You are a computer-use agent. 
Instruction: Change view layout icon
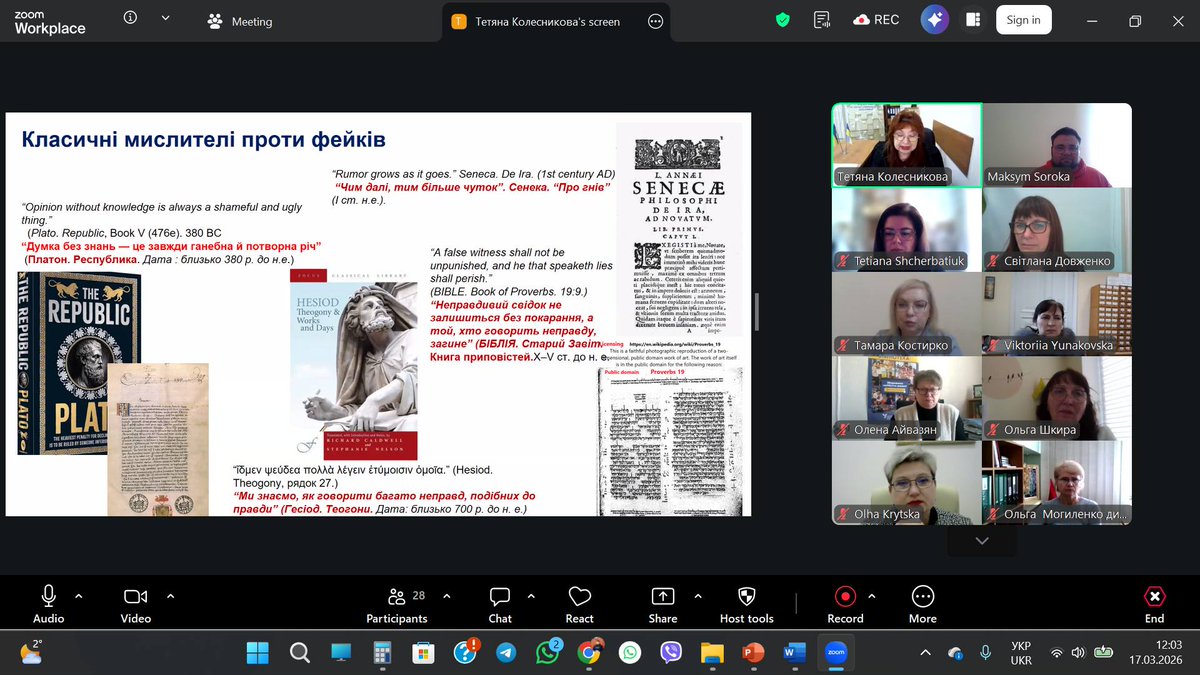pos(972,20)
